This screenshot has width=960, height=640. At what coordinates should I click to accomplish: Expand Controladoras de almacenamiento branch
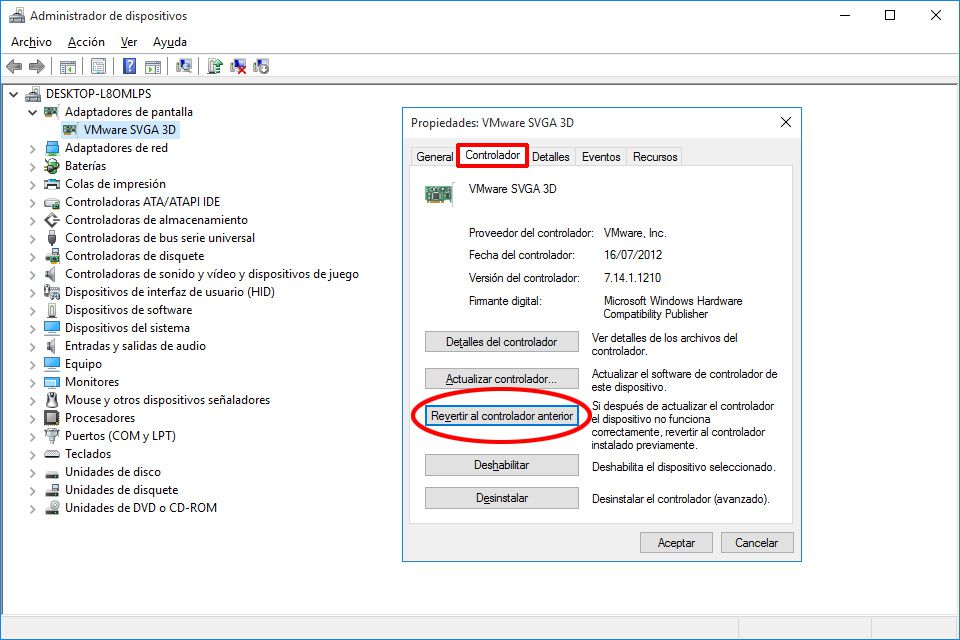coord(32,220)
